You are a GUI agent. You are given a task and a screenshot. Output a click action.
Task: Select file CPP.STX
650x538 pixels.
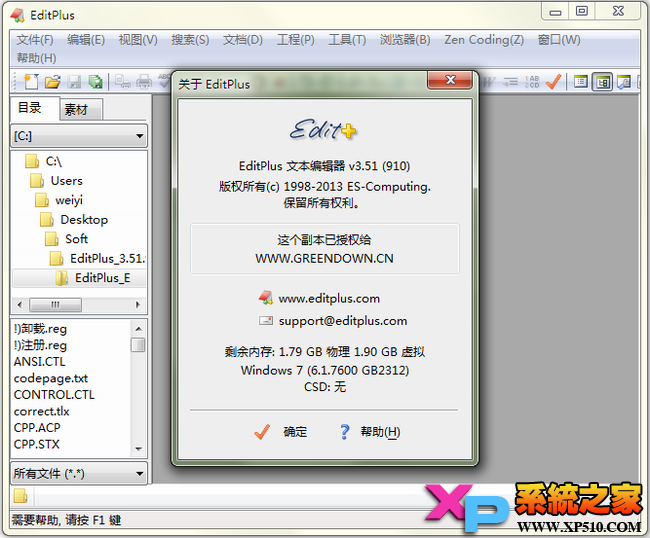(36, 444)
